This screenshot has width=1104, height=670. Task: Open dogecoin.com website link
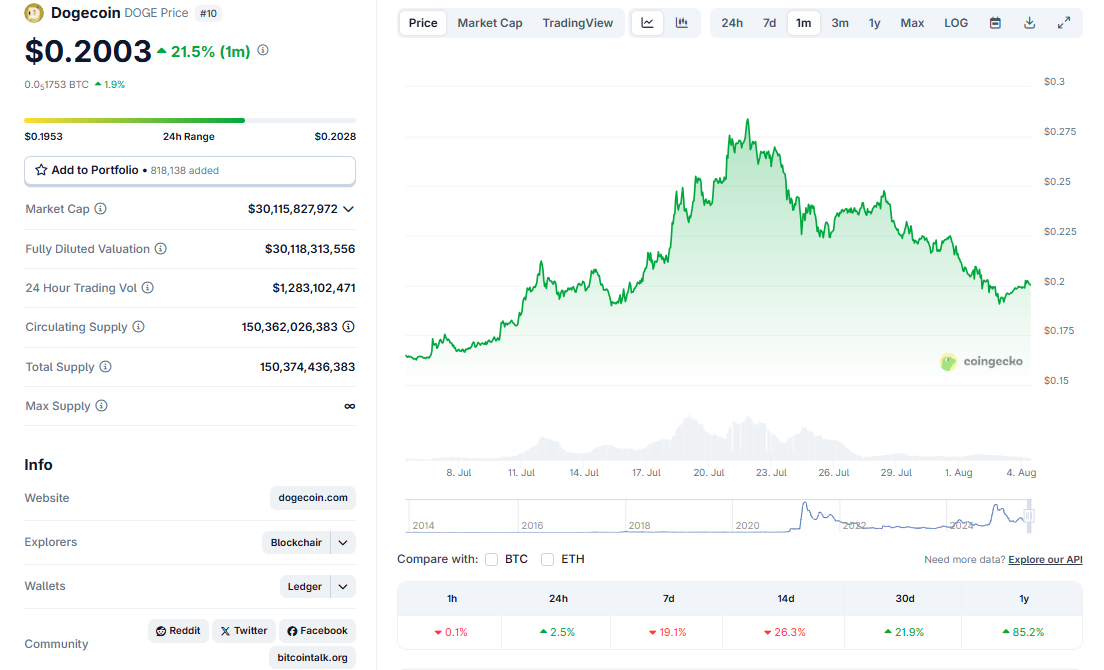[x=313, y=498]
